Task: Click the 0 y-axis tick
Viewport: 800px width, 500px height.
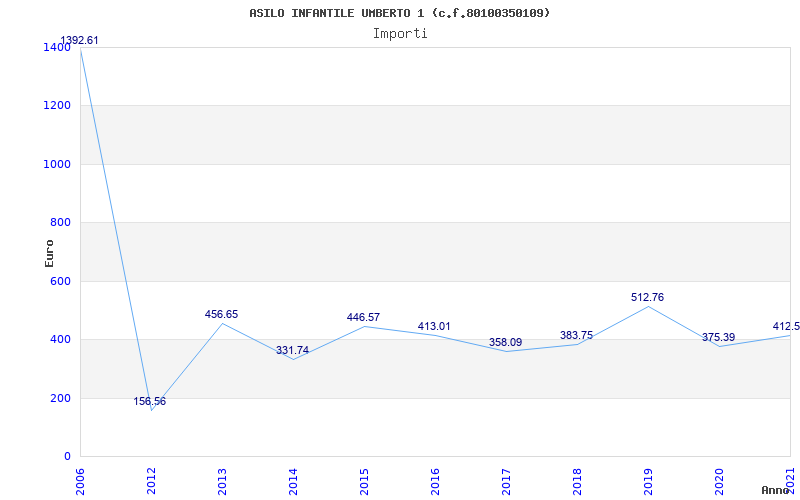Action: [x=67, y=456]
